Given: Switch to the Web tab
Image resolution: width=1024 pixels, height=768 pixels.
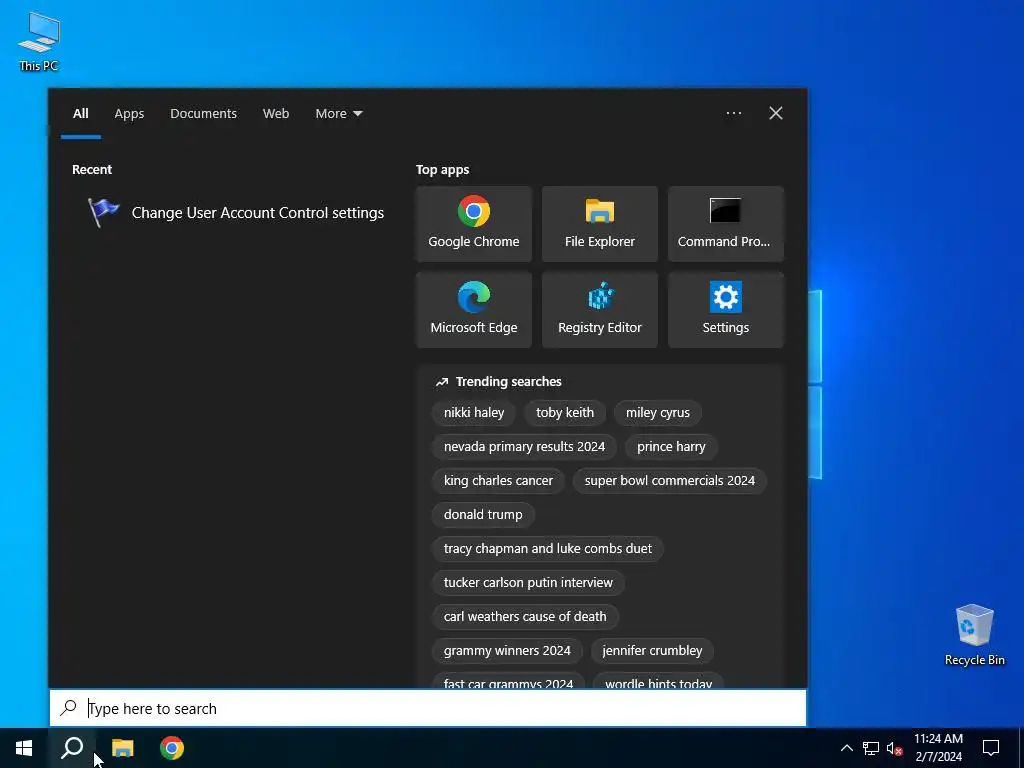Looking at the screenshot, I should [x=276, y=114].
